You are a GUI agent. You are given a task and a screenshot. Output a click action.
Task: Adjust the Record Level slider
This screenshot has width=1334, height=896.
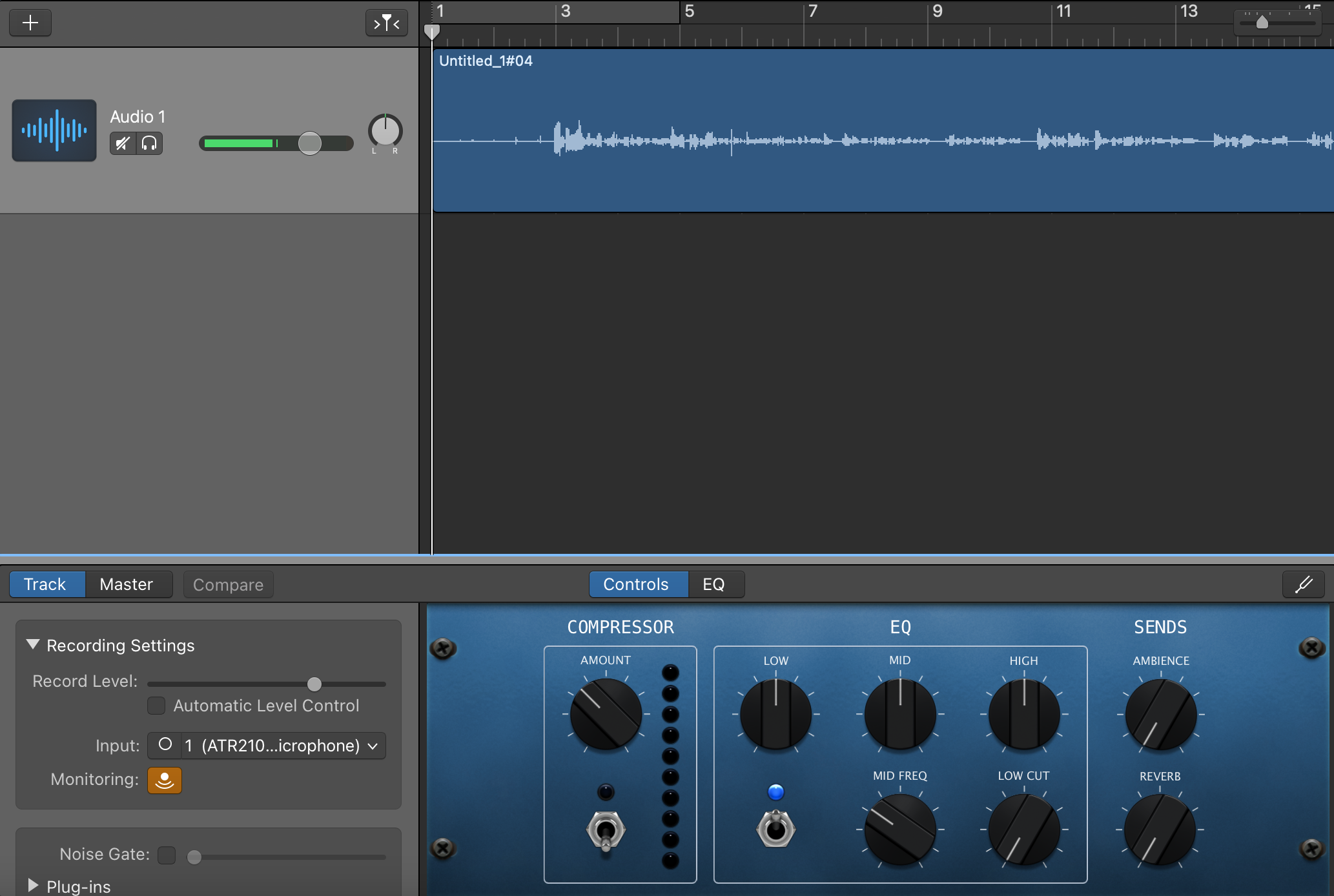click(x=314, y=684)
